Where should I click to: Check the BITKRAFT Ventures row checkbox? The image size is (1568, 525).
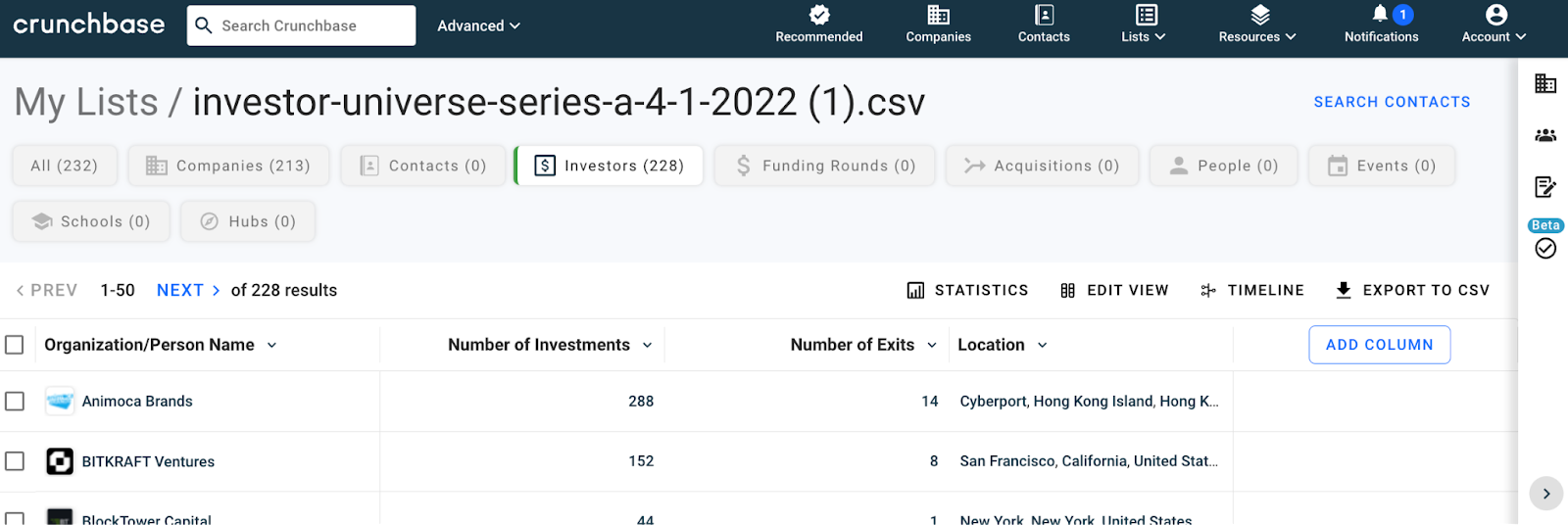[x=15, y=460]
